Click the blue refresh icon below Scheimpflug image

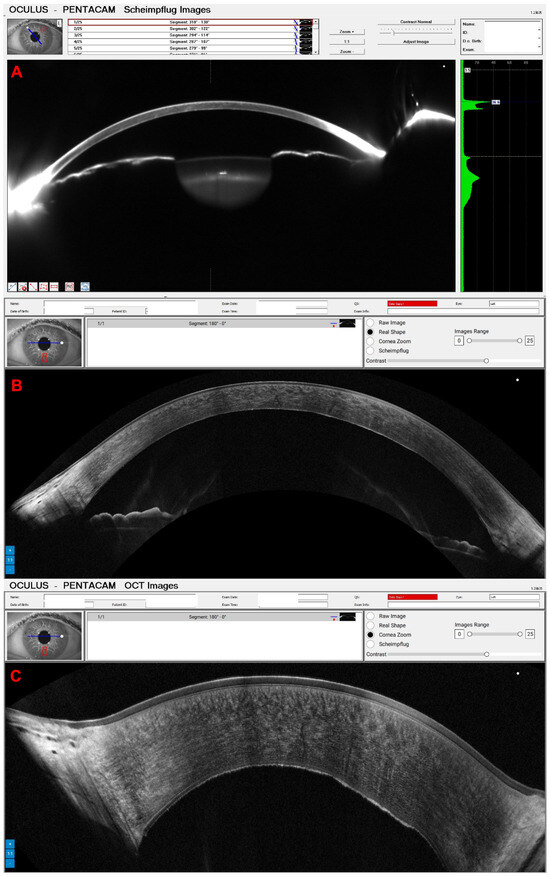85,286
